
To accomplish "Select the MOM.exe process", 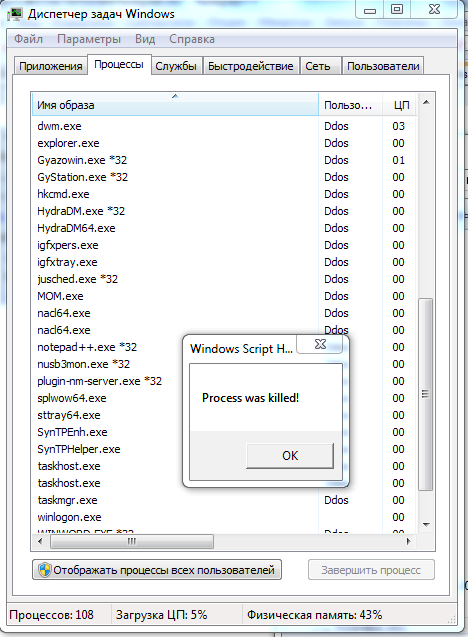I will pyautogui.click(x=224, y=297).
